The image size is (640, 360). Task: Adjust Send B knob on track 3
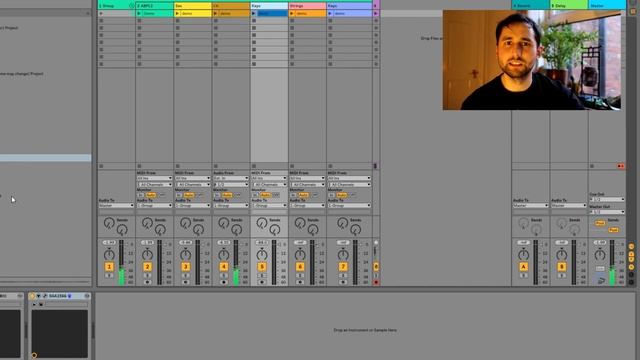(198, 230)
